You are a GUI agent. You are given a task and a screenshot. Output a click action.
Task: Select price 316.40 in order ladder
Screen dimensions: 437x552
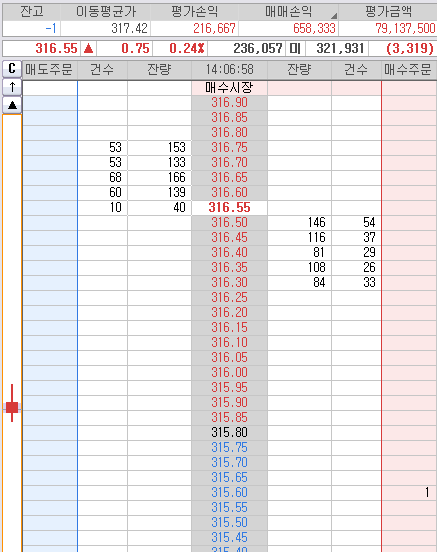(x=229, y=252)
